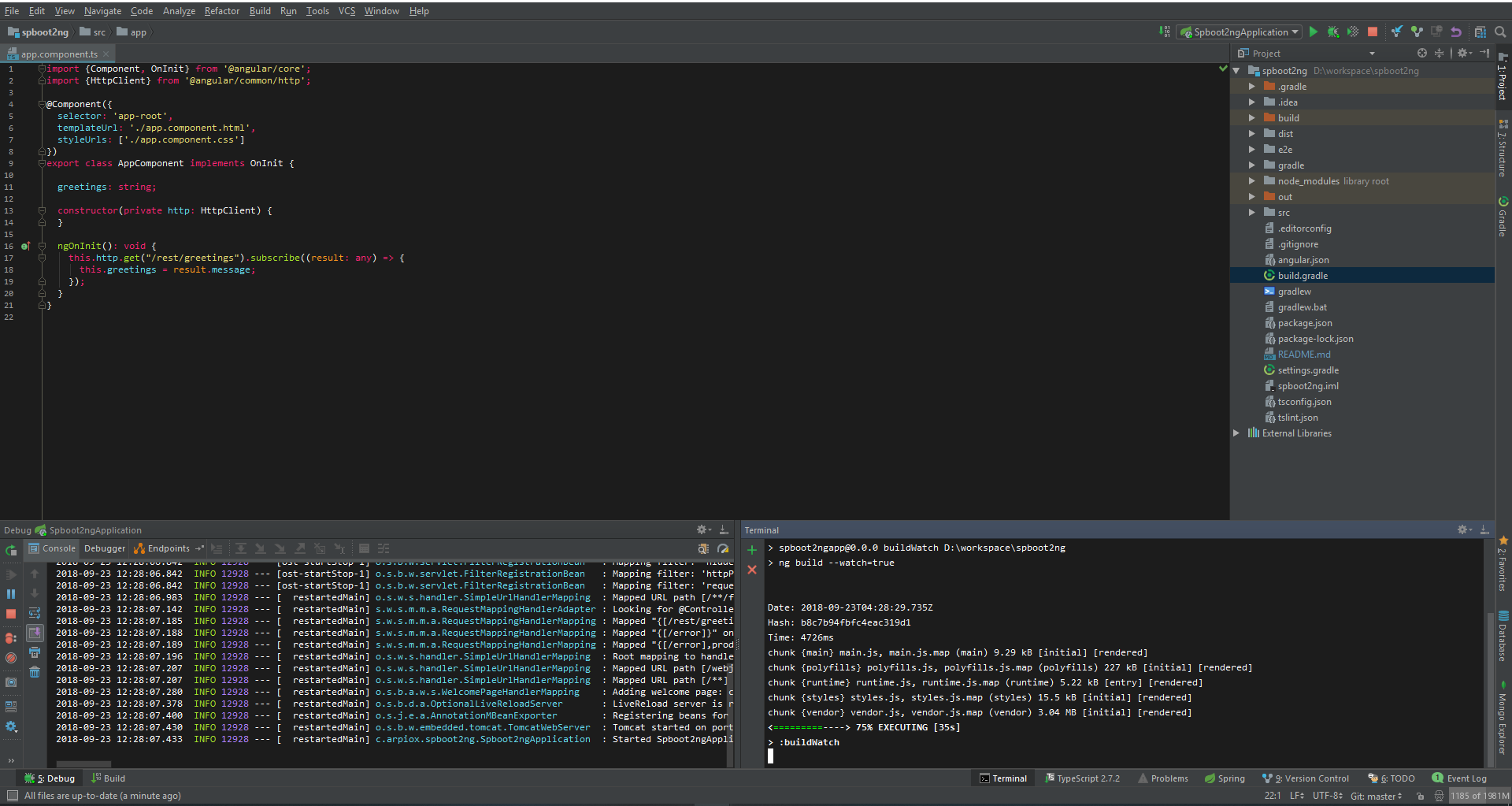Open Project panel settings gear
Screen dimensions: 1512x806
pos(1464,54)
